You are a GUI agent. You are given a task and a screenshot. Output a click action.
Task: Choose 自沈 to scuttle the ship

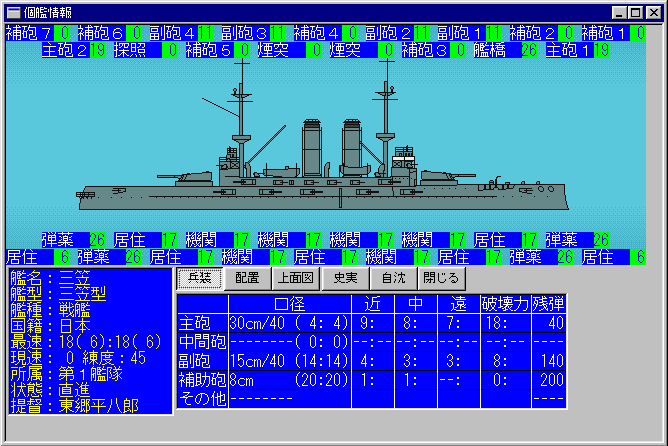coord(394,279)
